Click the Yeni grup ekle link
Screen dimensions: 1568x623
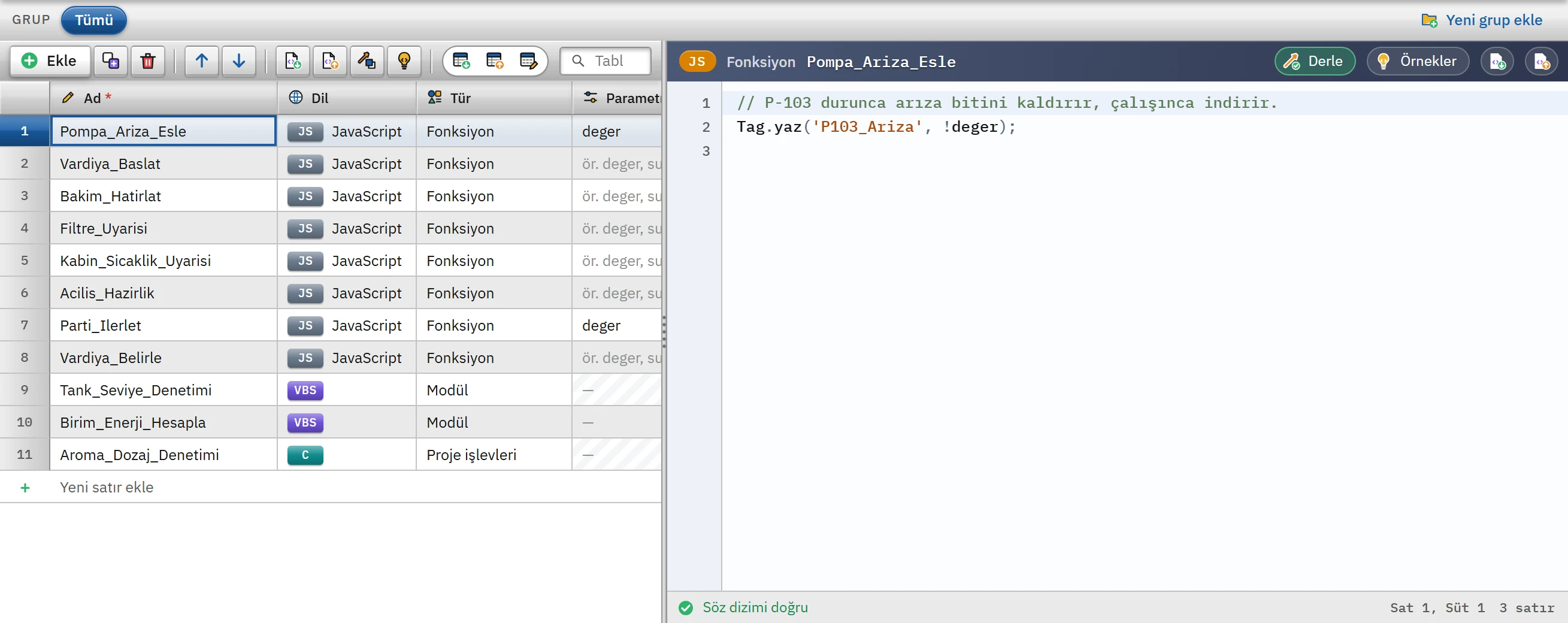point(1482,20)
